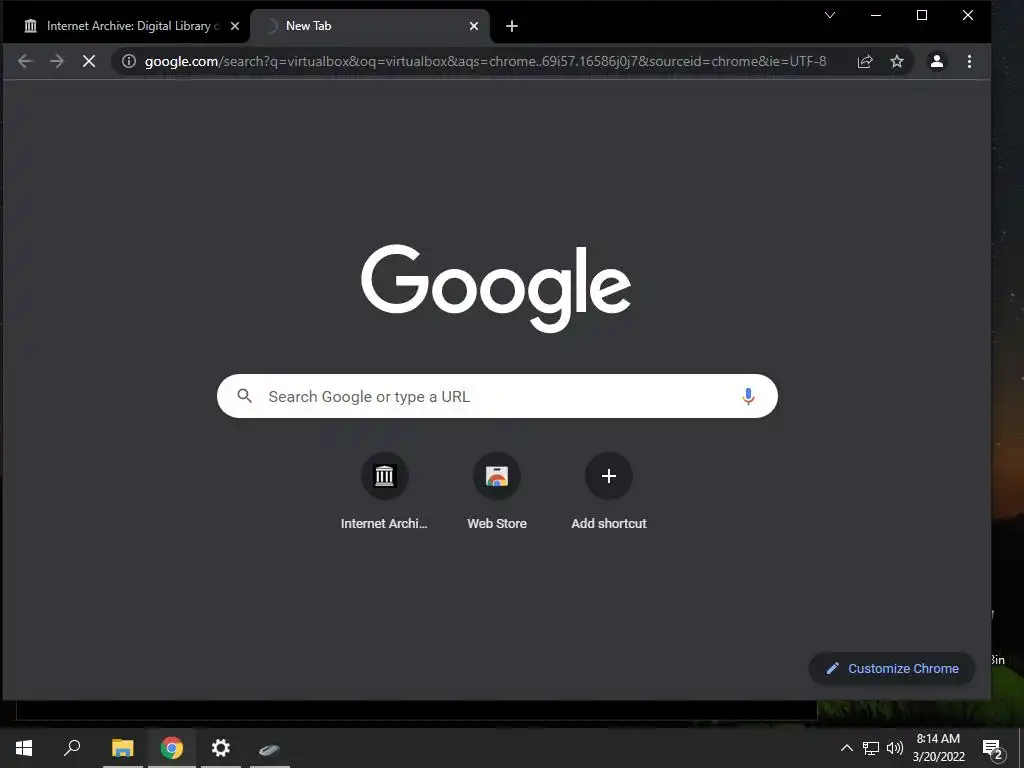Select the New Tab tab
The width and height of the screenshot is (1024, 768).
[370, 26]
